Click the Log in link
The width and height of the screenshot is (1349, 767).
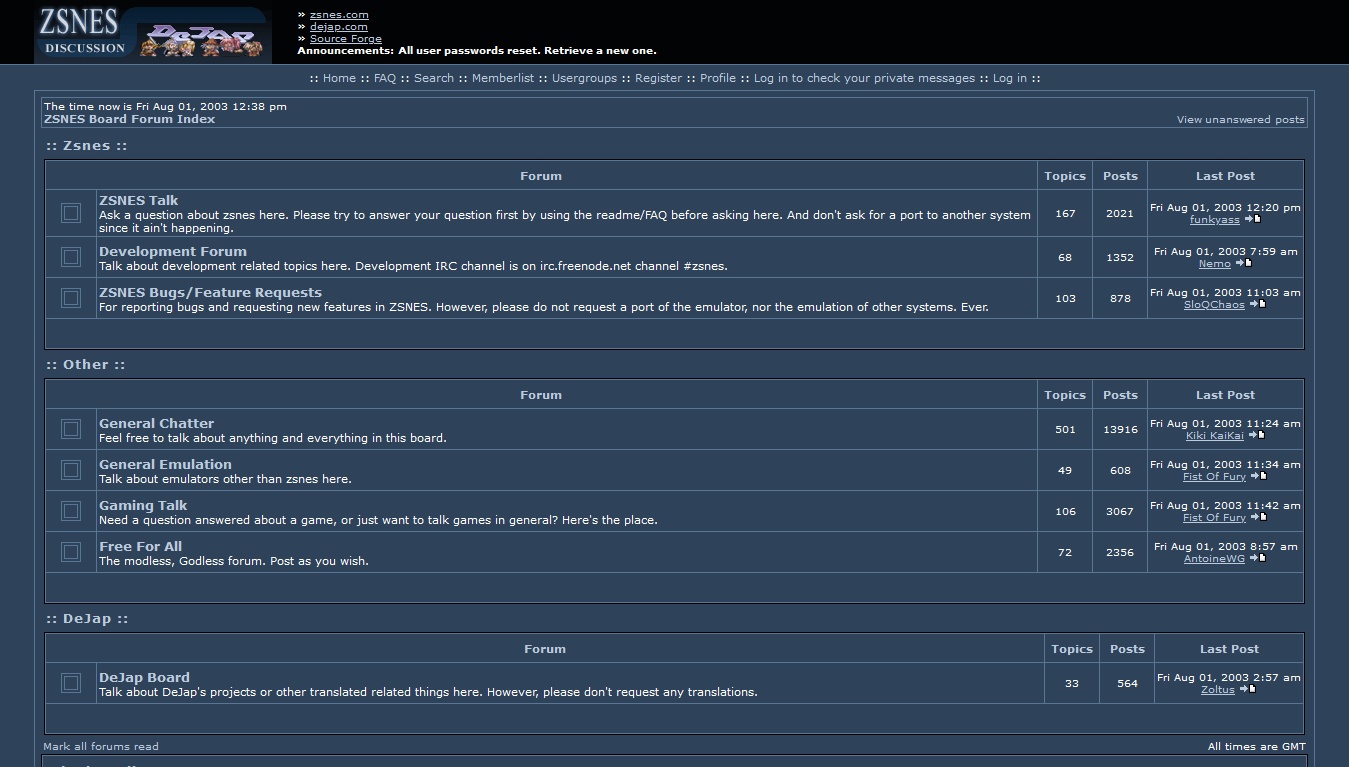point(1010,78)
